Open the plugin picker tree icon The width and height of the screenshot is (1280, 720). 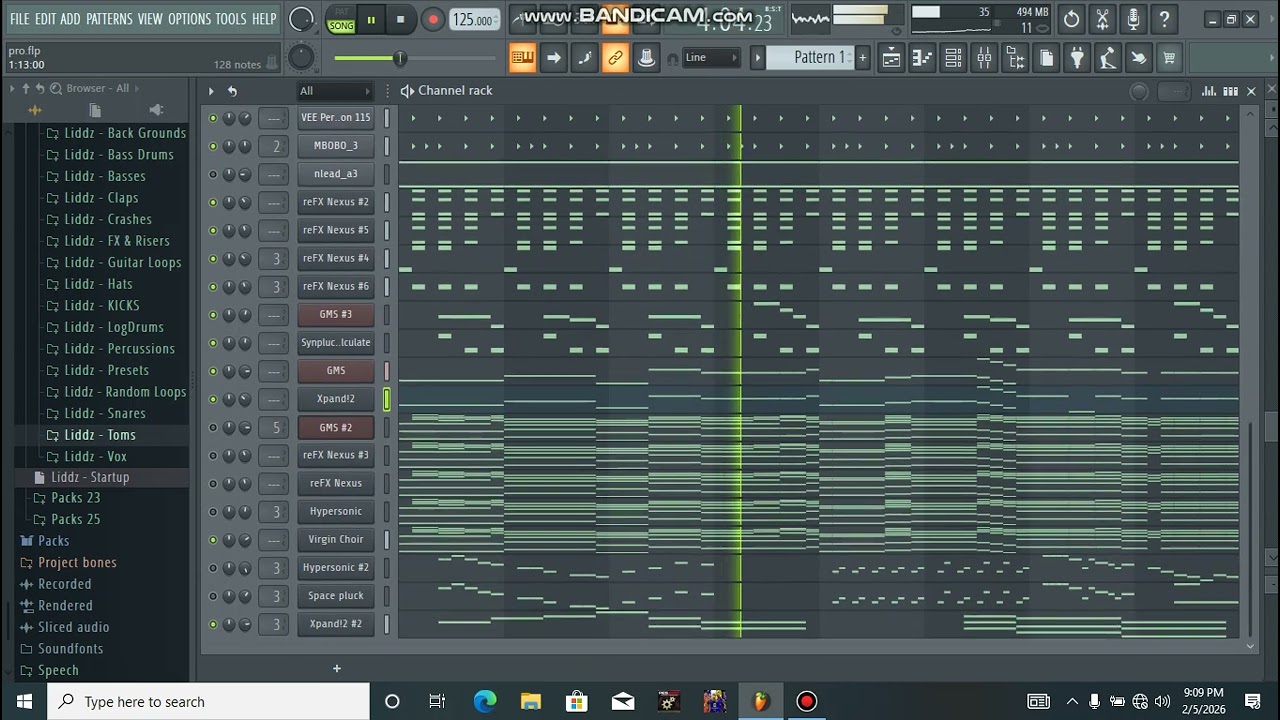[x=1015, y=58]
